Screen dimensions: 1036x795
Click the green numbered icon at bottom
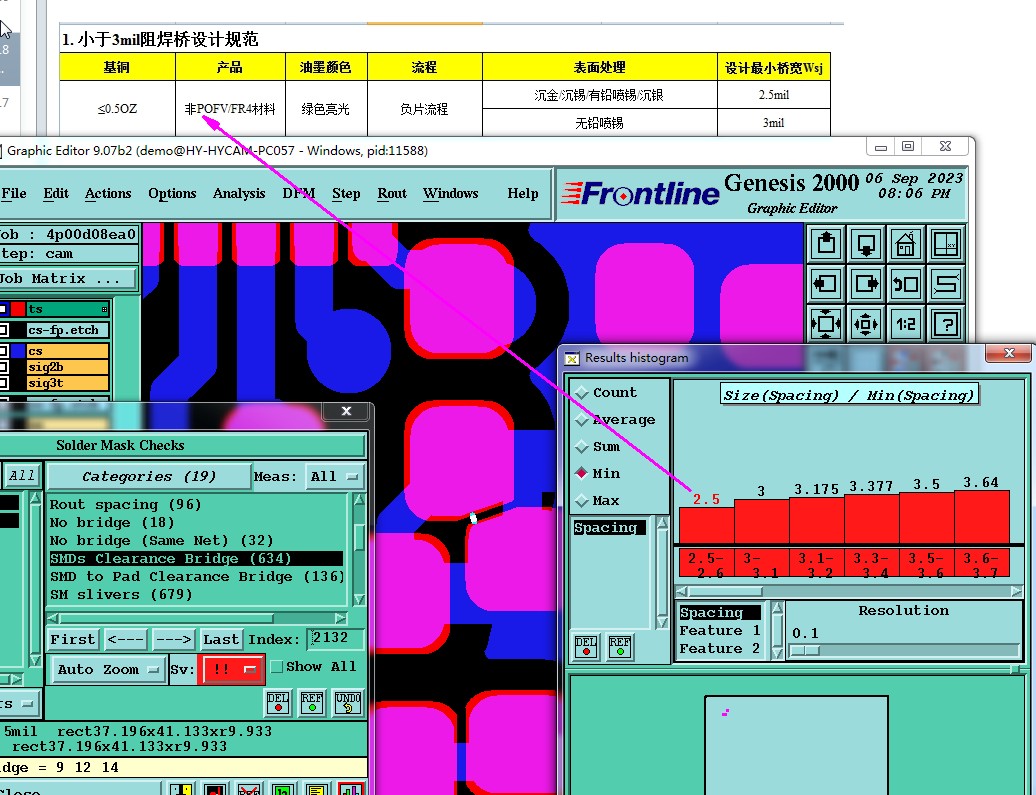point(282,790)
